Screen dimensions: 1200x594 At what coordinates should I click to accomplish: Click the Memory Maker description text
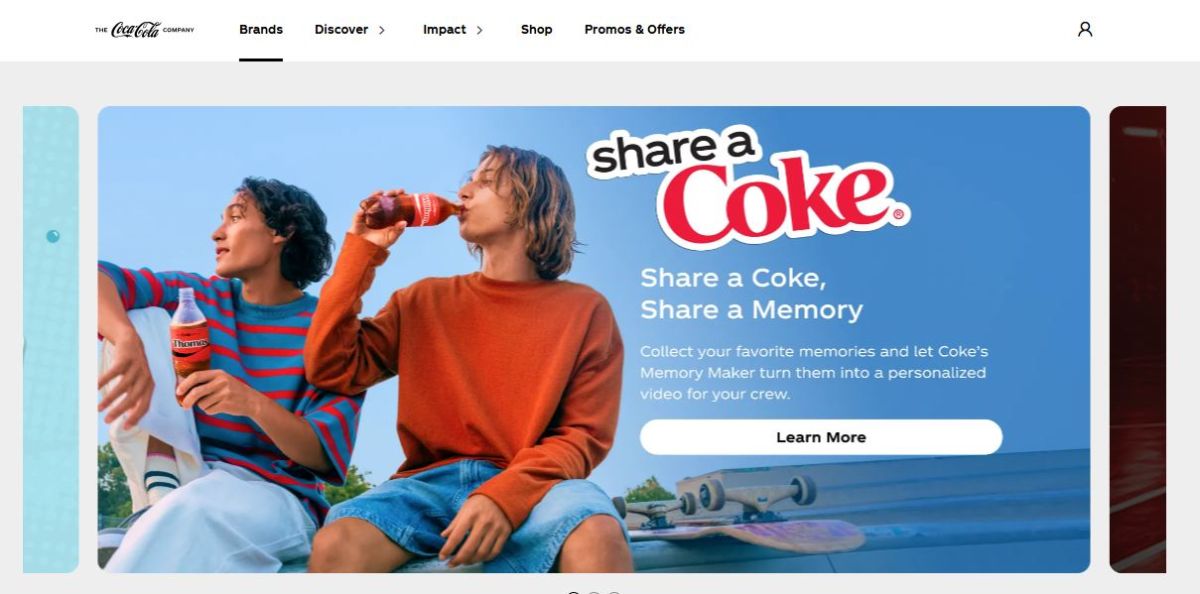pyautogui.click(x=814, y=373)
